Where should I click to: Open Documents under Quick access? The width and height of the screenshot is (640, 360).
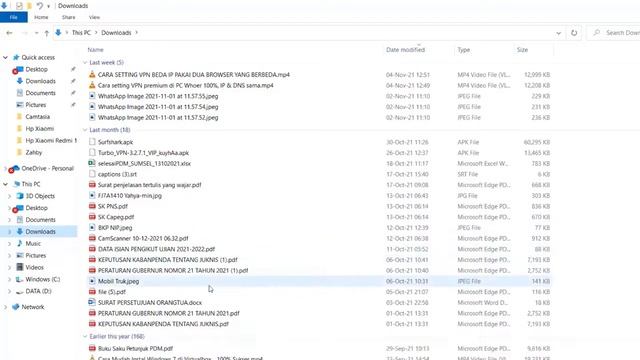(x=40, y=93)
